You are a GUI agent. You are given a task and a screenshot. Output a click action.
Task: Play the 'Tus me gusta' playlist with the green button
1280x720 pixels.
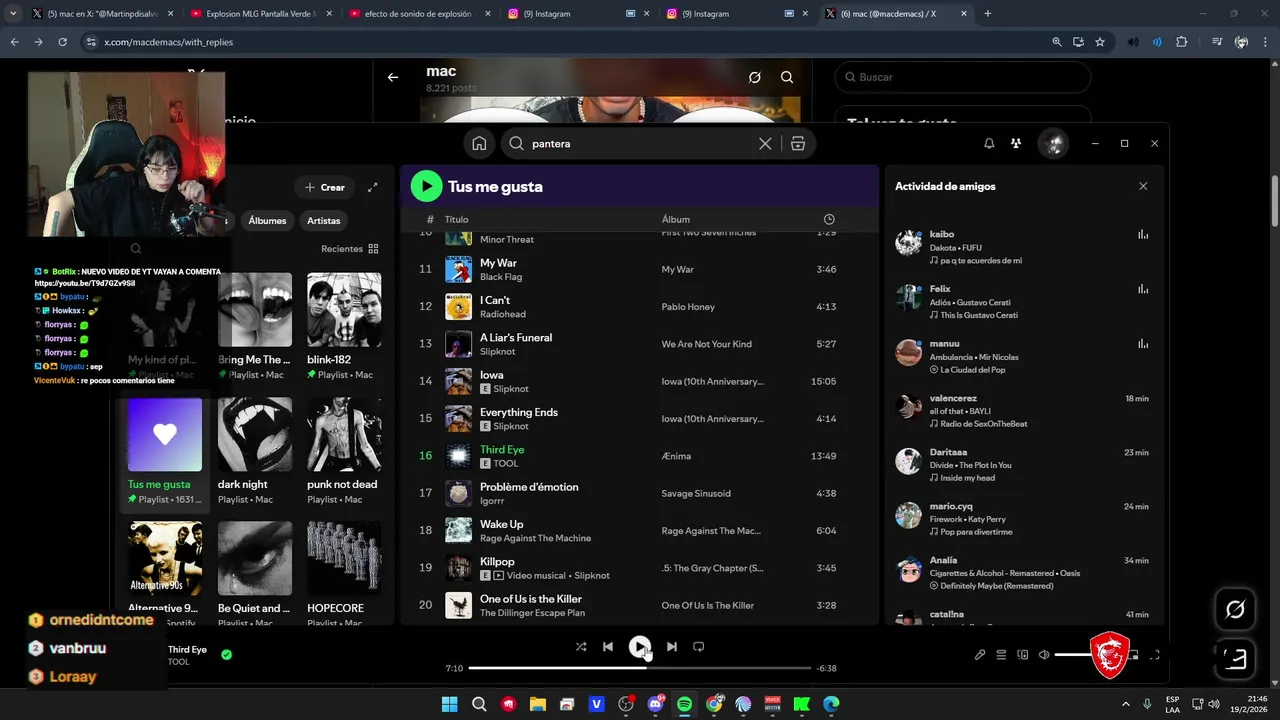(x=426, y=186)
